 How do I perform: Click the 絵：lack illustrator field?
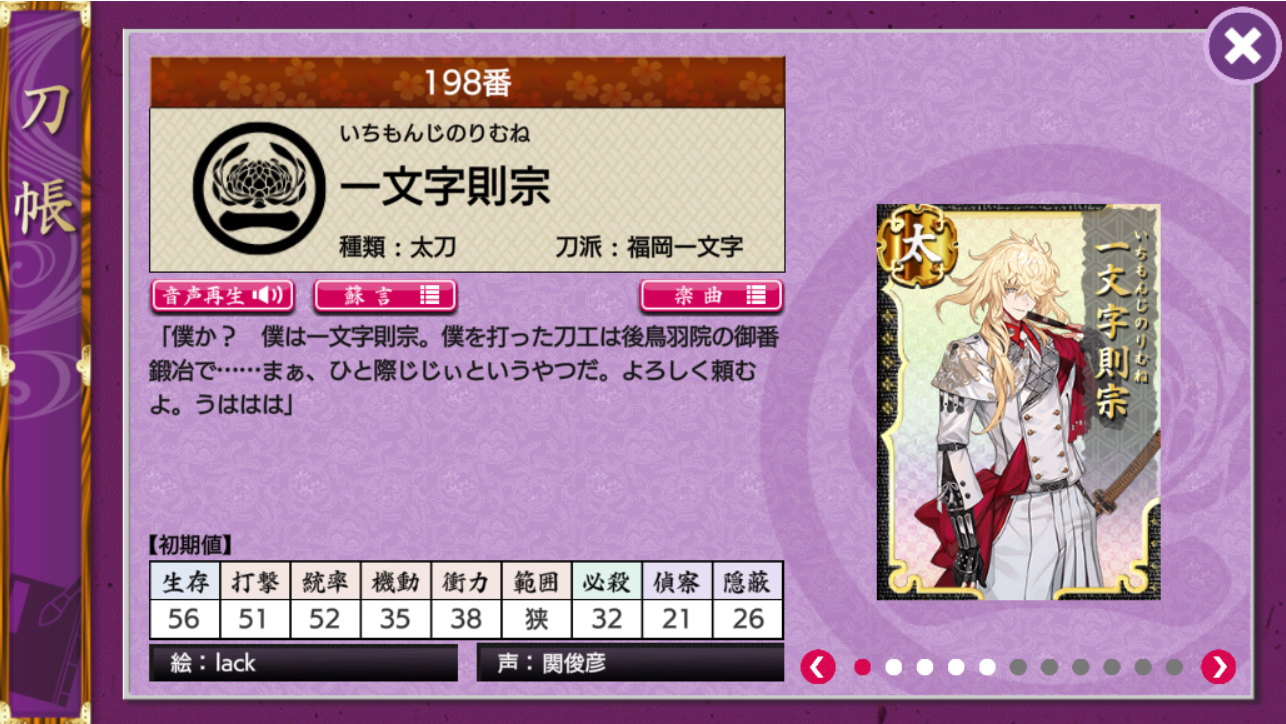point(303,663)
